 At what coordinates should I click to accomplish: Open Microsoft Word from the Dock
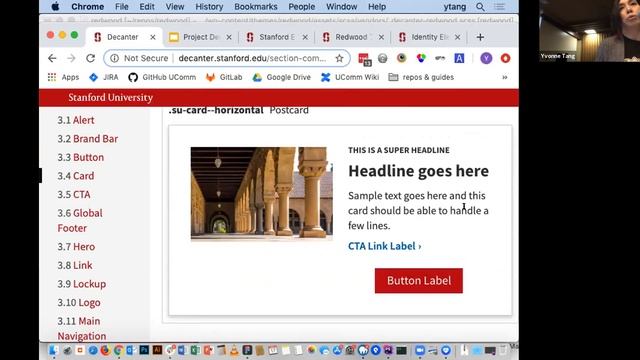pos(182,350)
